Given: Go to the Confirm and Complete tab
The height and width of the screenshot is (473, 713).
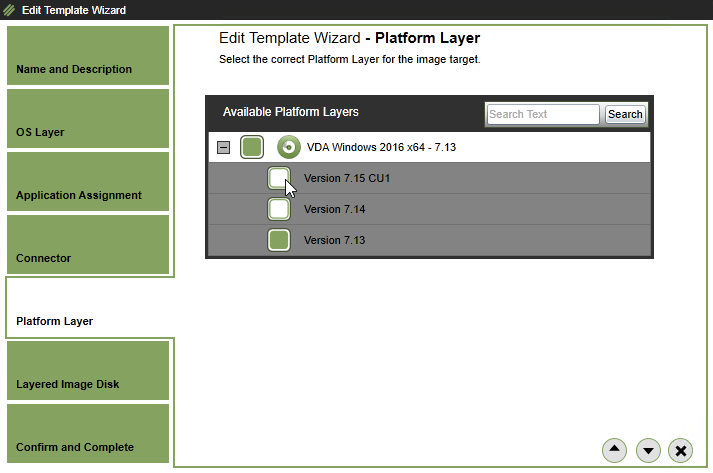Looking at the screenshot, I should 88,434.
